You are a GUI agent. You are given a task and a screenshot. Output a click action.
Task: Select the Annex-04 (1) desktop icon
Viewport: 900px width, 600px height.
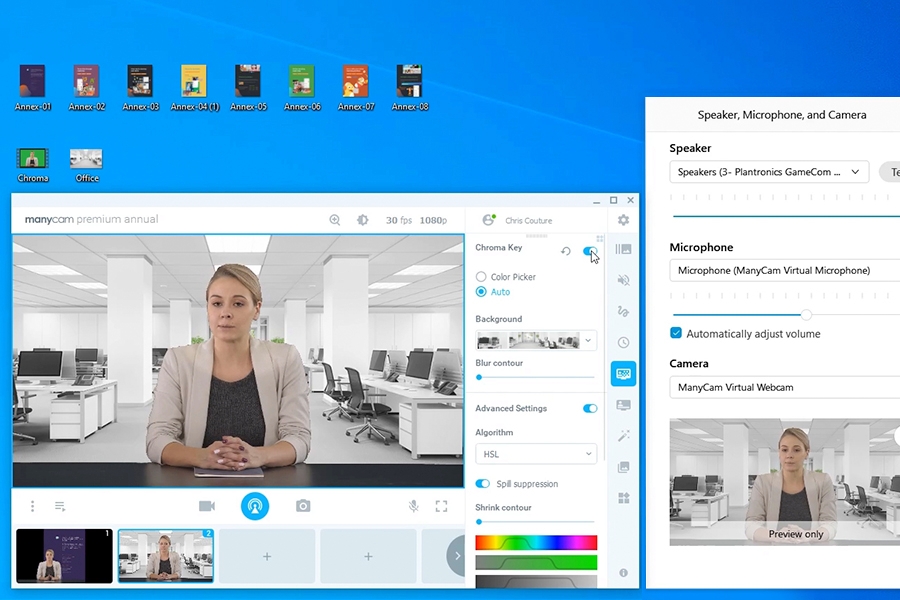(195, 87)
